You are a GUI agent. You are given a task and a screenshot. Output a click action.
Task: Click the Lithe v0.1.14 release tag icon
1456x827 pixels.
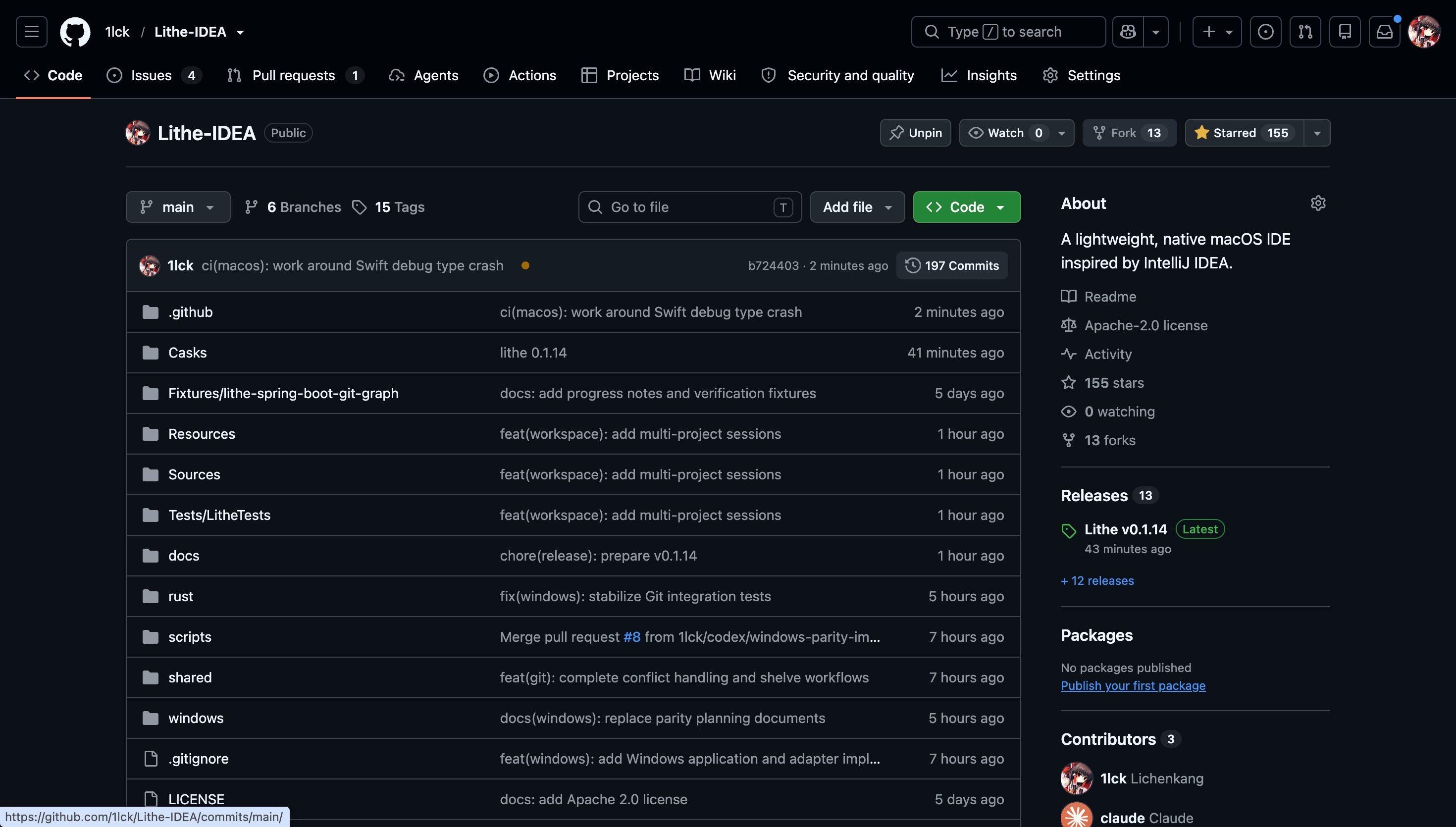pyautogui.click(x=1069, y=530)
